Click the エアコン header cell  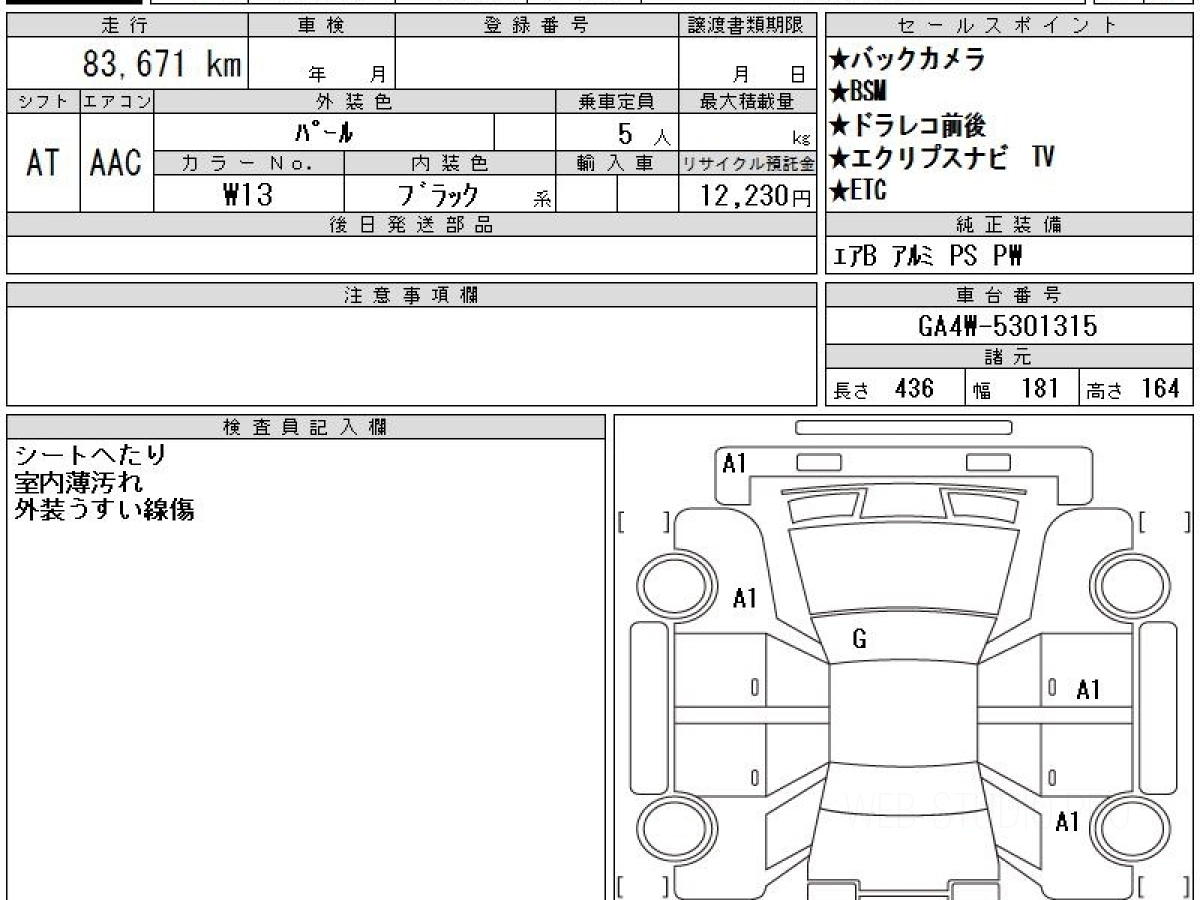117,101
